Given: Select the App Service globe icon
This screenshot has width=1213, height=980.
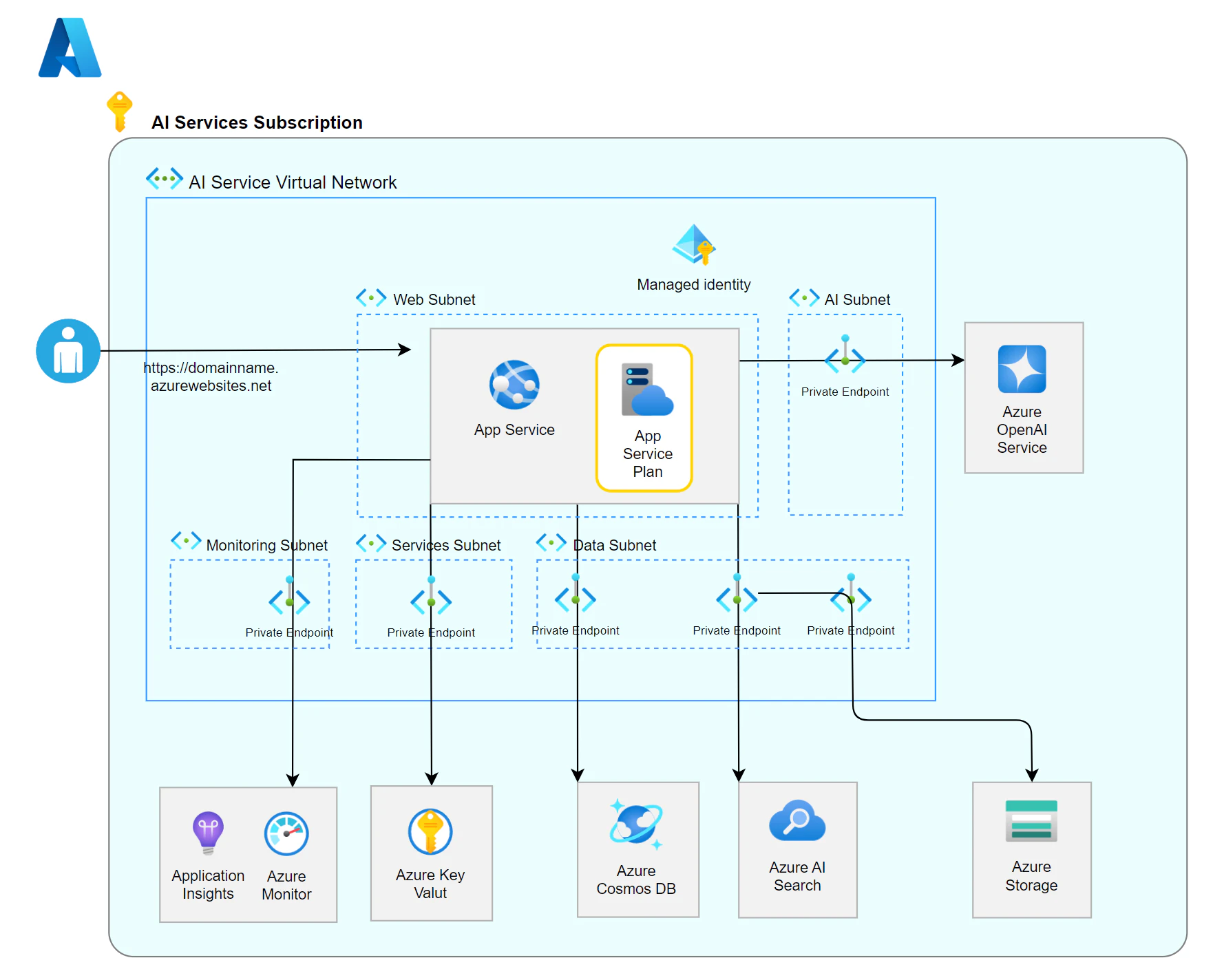Looking at the screenshot, I should pos(514,385).
